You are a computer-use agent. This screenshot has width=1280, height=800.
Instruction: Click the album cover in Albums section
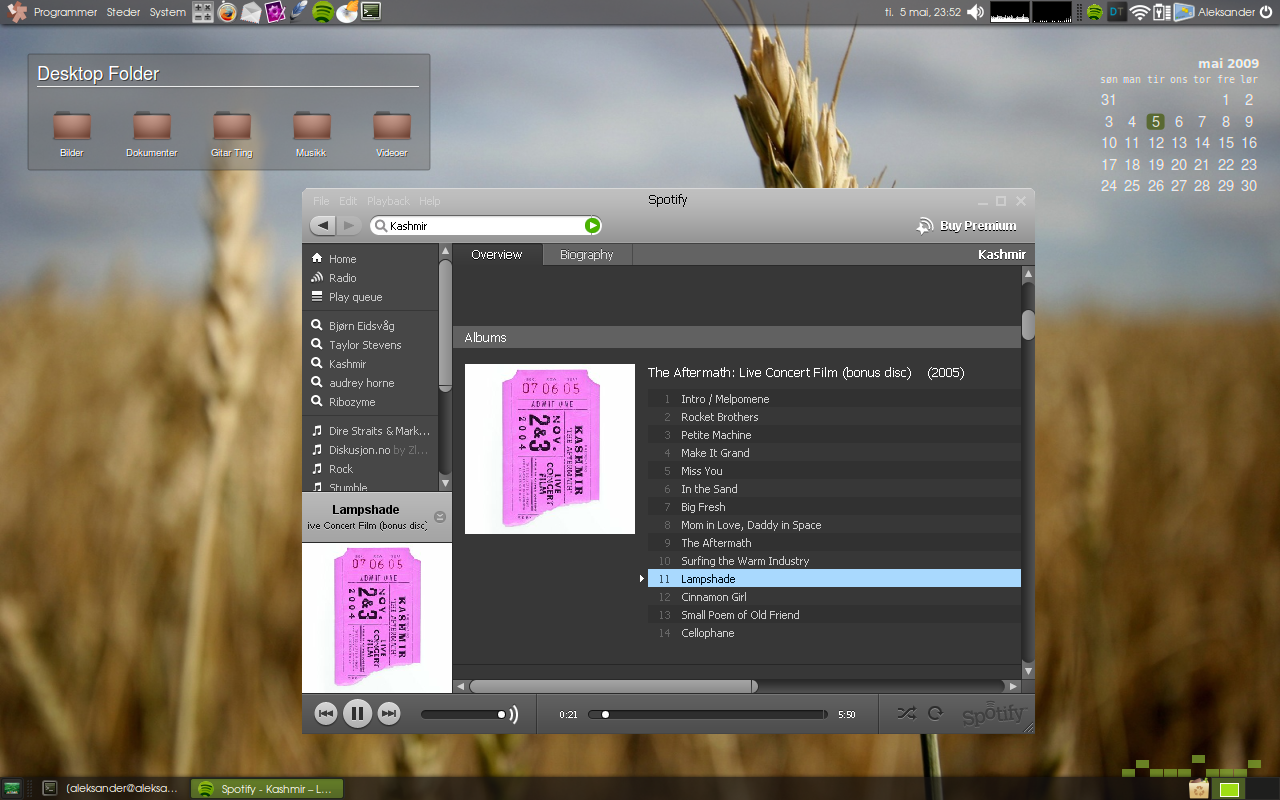coord(550,449)
